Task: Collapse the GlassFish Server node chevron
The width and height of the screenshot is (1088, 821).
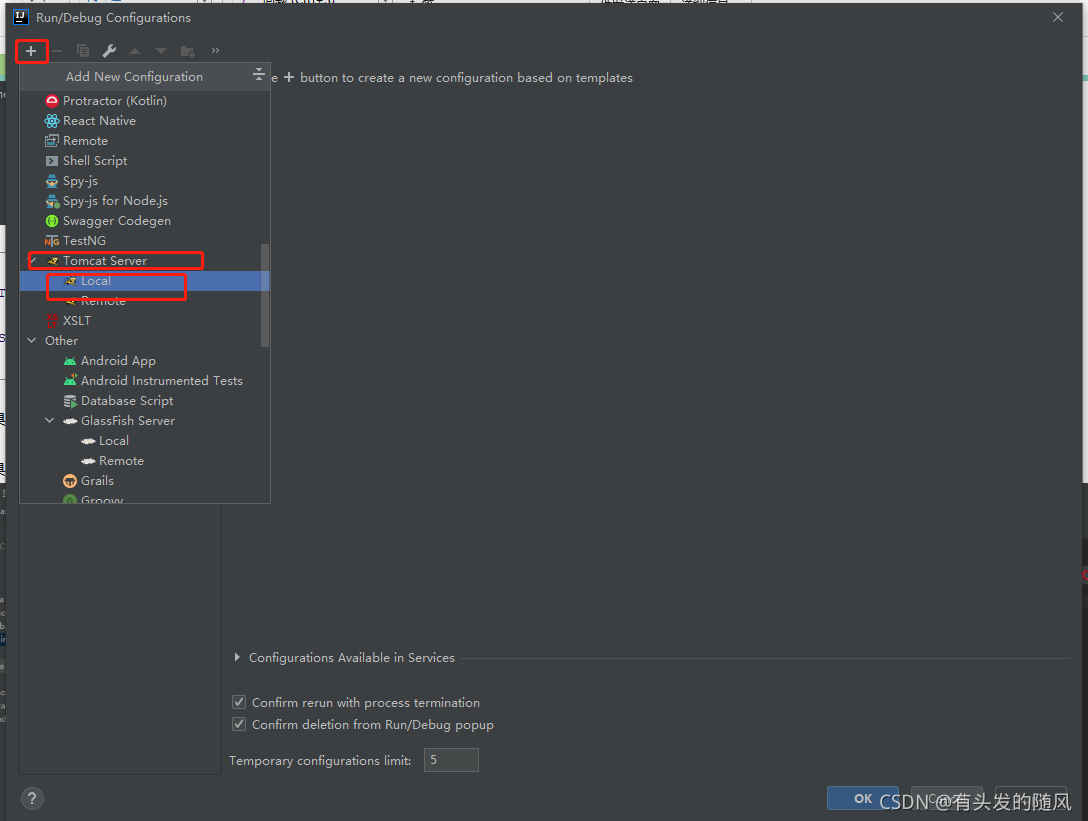Action: click(x=50, y=421)
